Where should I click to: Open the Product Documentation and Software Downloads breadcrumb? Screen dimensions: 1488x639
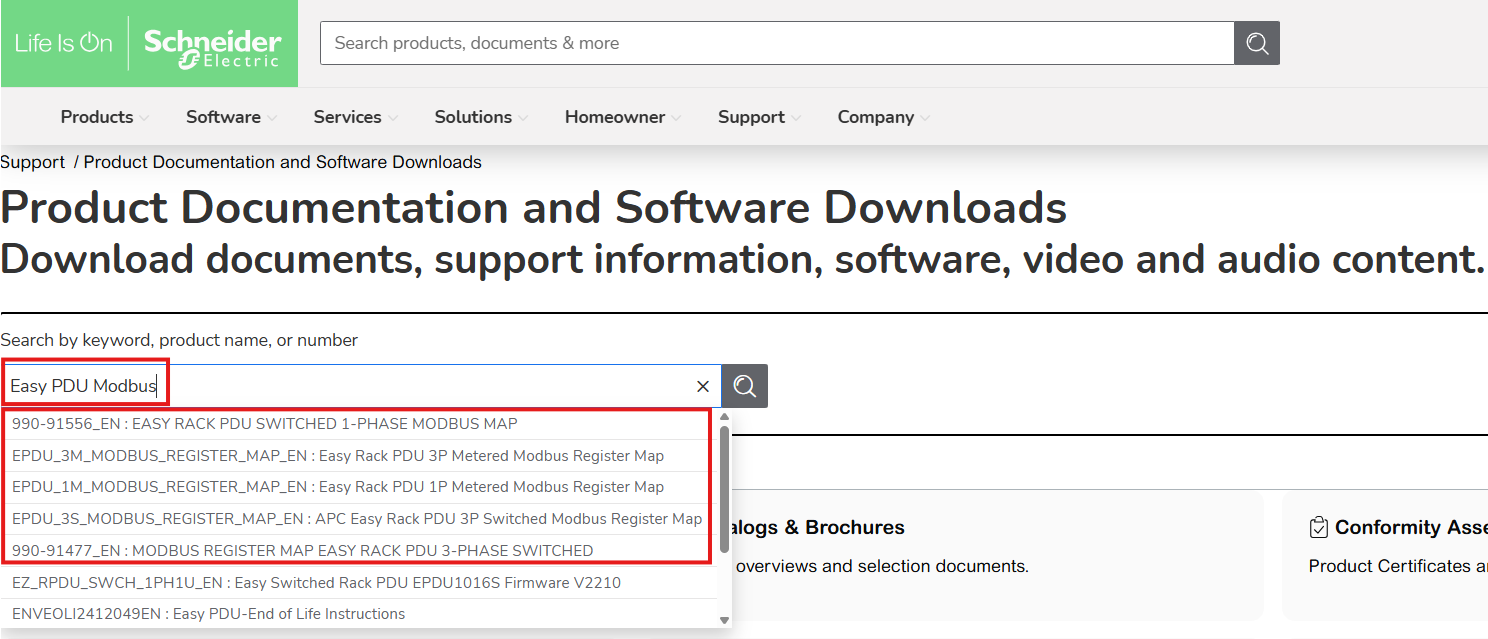pyautogui.click(x=283, y=162)
